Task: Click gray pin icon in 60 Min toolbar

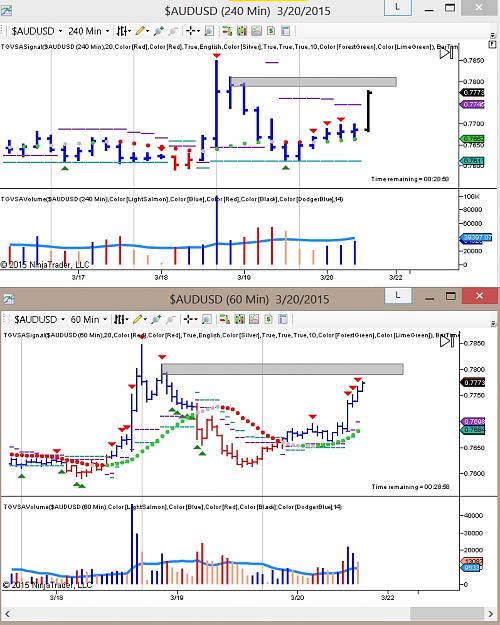Action: (x=171, y=319)
